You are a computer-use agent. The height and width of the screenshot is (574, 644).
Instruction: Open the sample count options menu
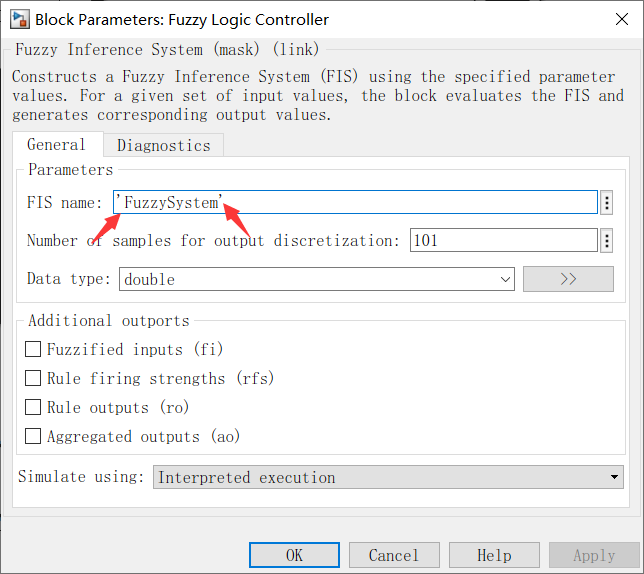[x=606, y=240]
